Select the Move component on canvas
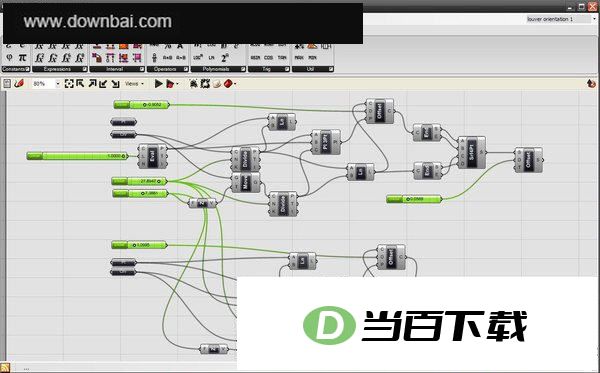The width and height of the screenshot is (600, 373). click(x=246, y=182)
